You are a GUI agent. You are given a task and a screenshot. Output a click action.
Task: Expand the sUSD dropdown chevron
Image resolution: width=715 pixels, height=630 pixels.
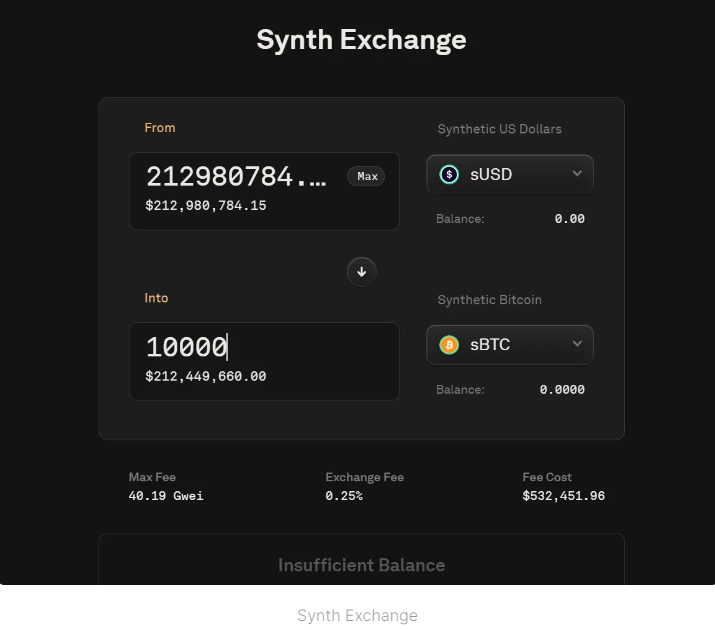[x=577, y=174]
